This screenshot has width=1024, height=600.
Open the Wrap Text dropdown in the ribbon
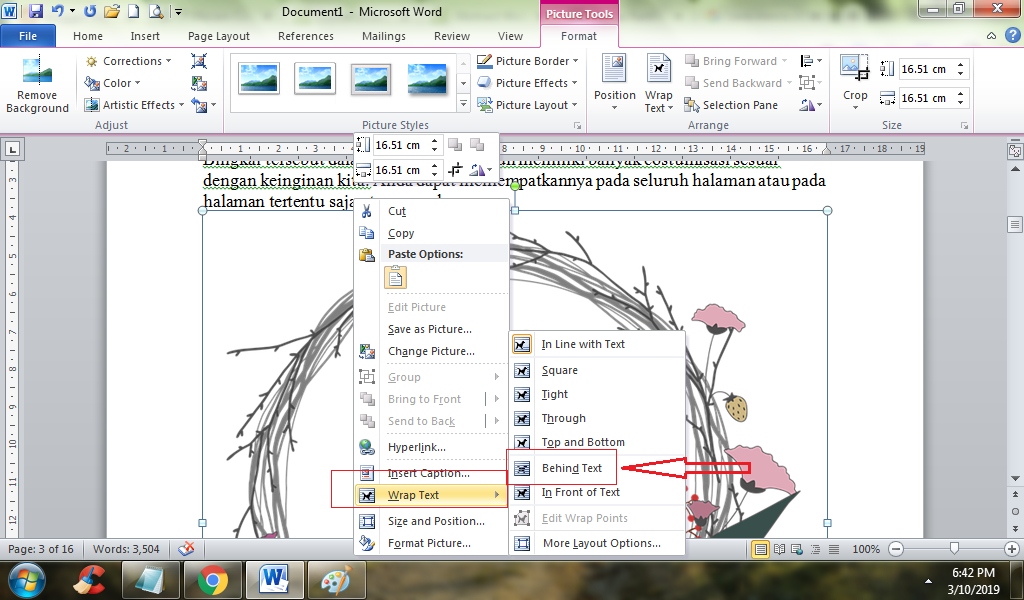click(658, 84)
